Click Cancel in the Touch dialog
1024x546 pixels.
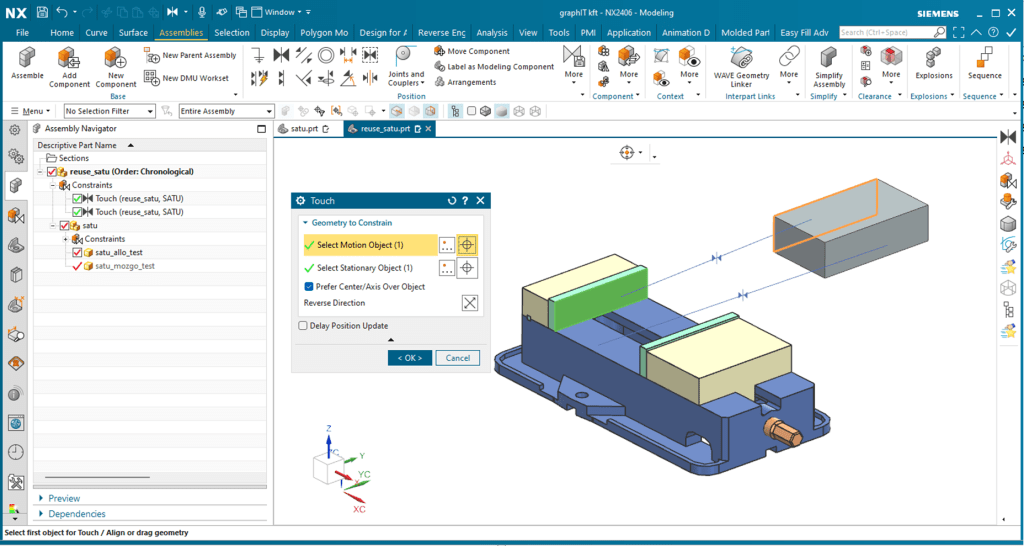458,358
